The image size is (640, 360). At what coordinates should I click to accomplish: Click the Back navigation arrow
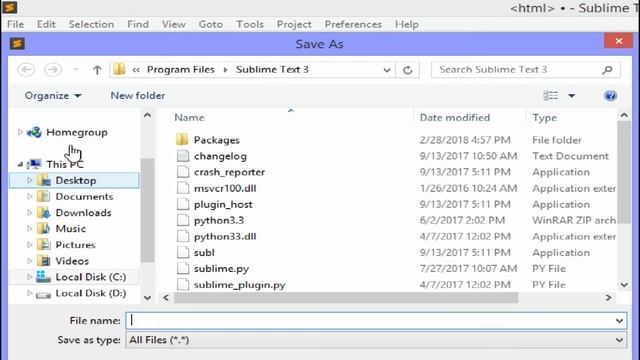tap(26, 70)
